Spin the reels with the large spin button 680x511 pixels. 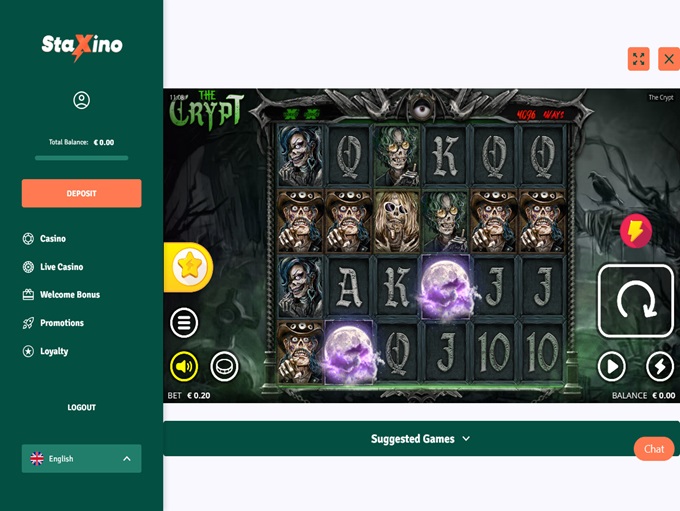[635, 301]
